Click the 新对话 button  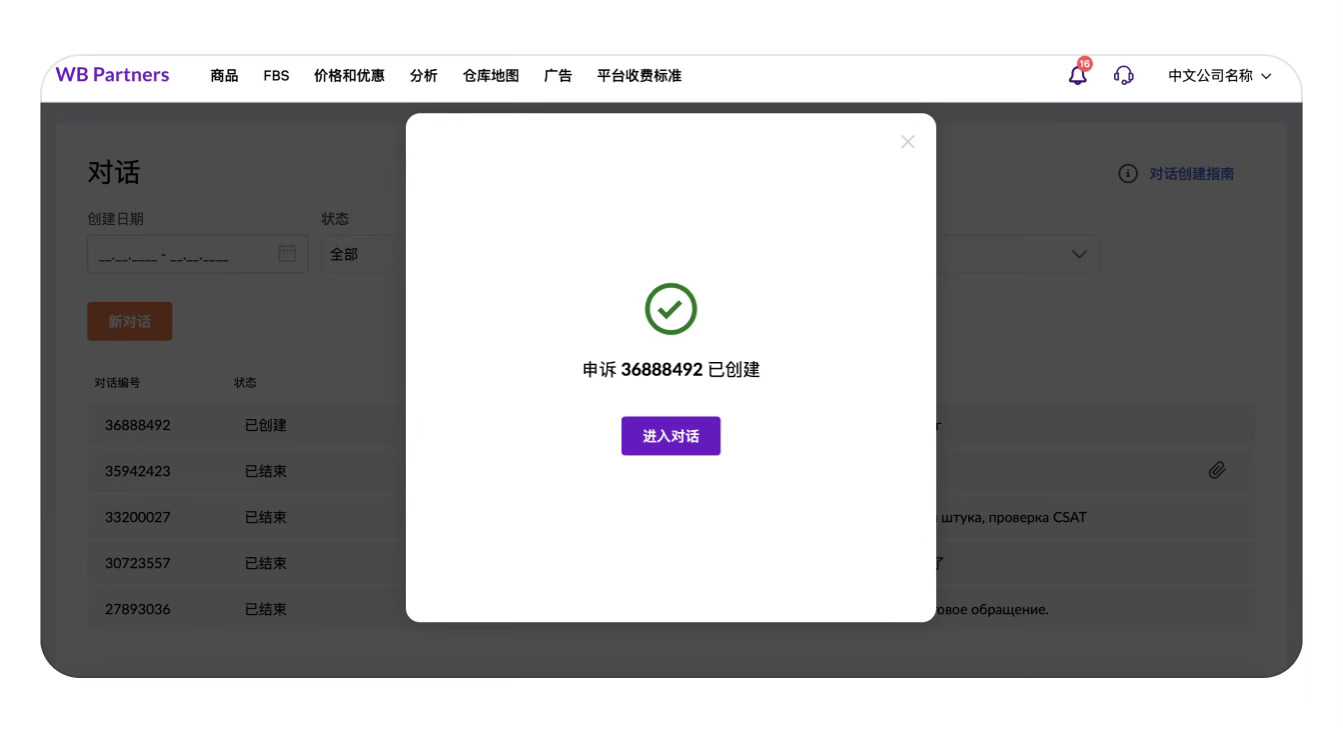pyautogui.click(x=130, y=321)
